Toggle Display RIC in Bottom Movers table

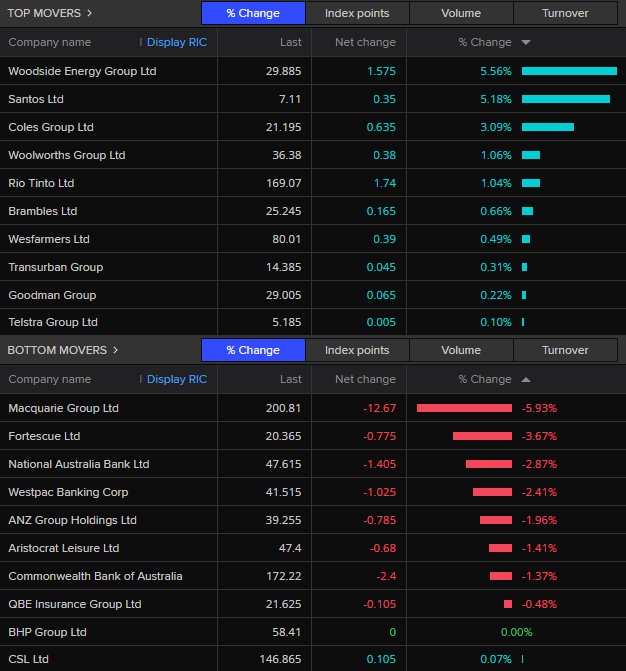coord(176,380)
